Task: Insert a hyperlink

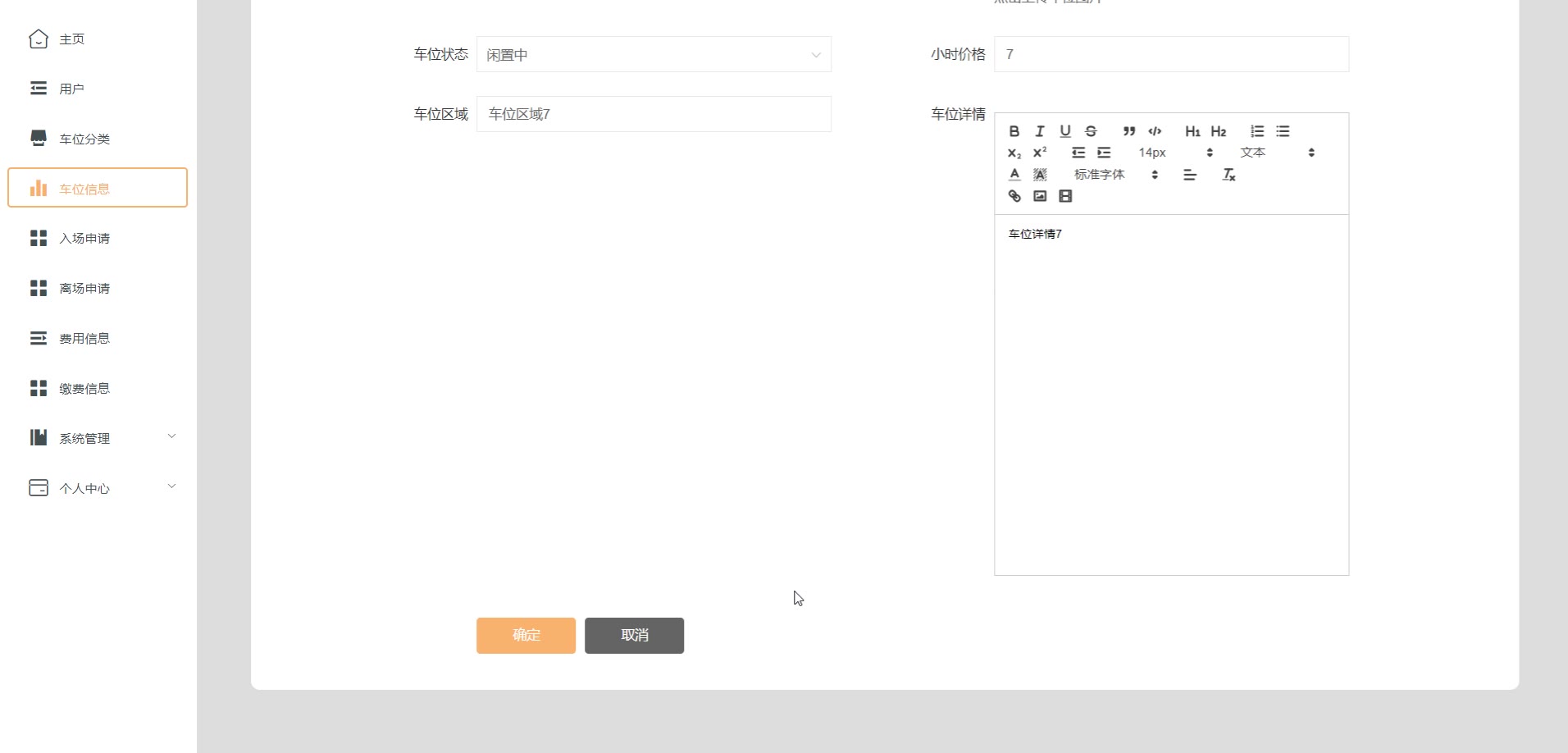Action: (x=1014, y=196)
